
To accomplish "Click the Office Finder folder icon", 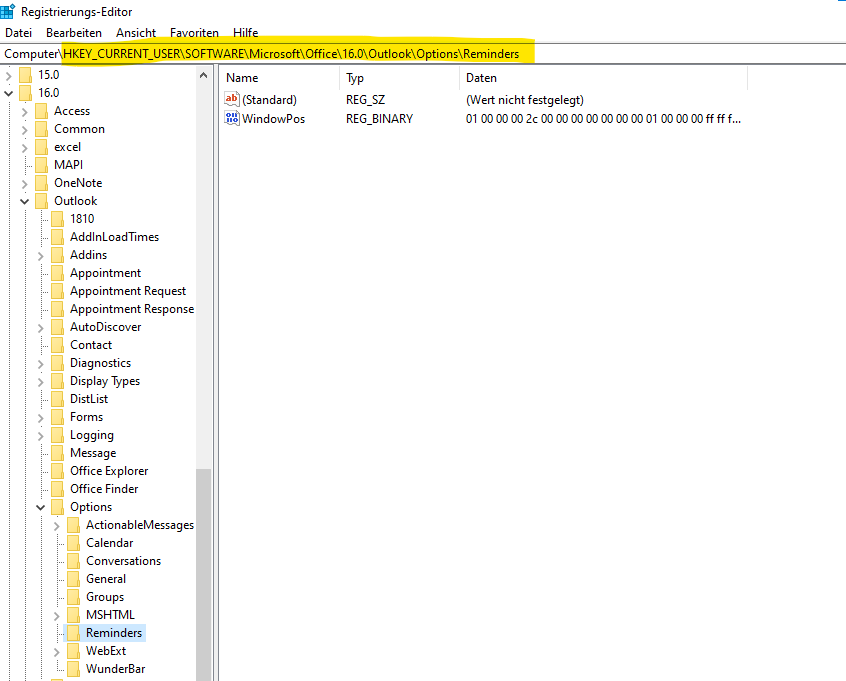I will [x=58, y=489].
